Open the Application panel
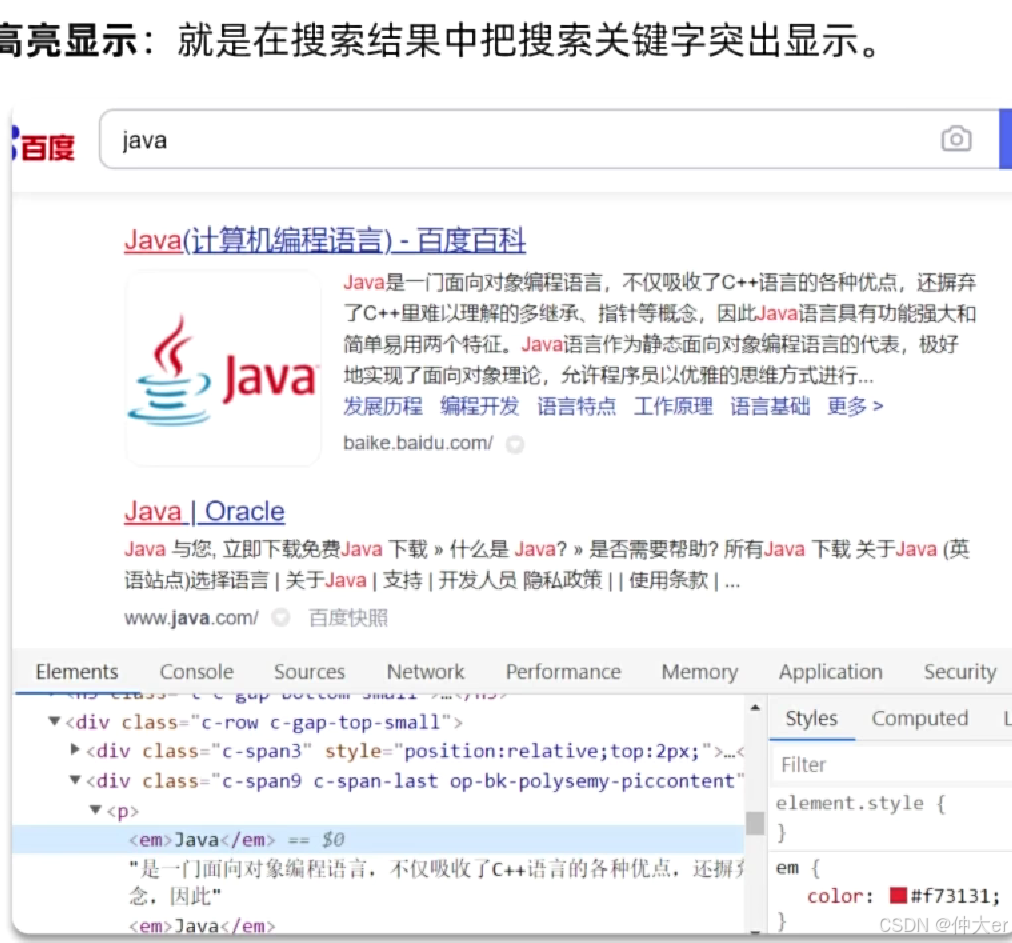The width and height of the screenshot is (1012, 943). point(831,671)
